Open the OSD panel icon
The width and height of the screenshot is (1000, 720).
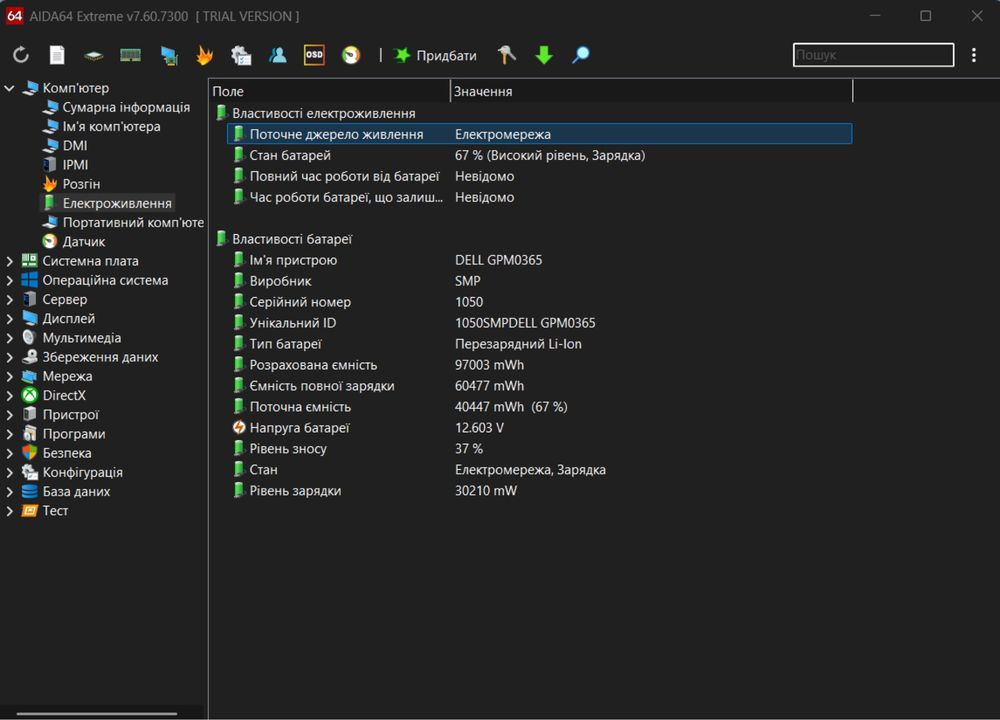click(314, 55)
